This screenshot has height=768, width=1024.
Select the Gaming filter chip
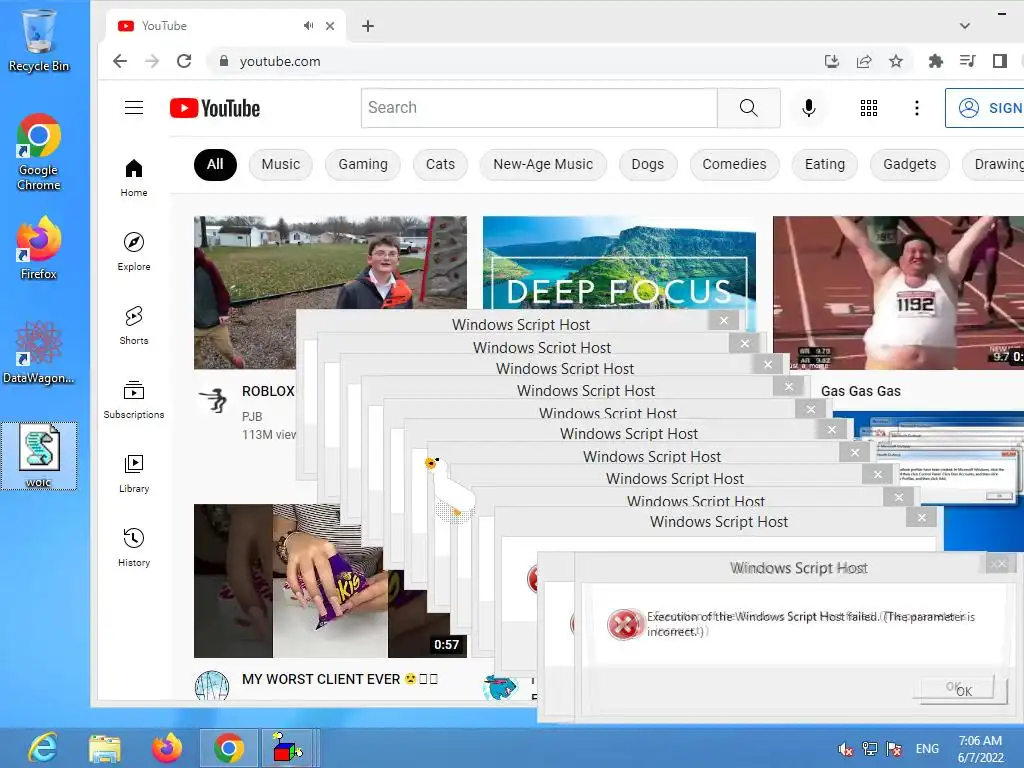[x=363, y=165]
